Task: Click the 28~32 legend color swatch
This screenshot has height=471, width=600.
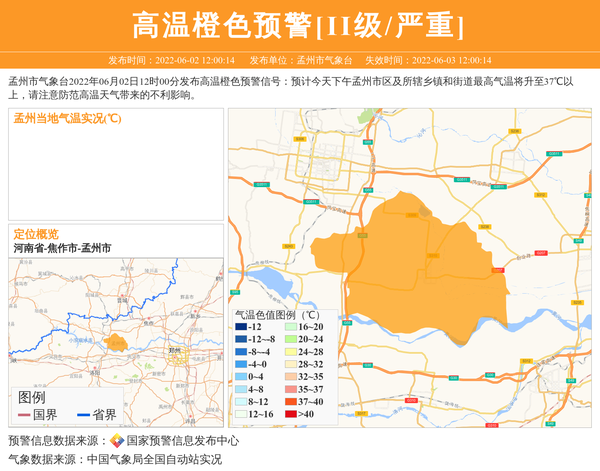Action: 291,364
